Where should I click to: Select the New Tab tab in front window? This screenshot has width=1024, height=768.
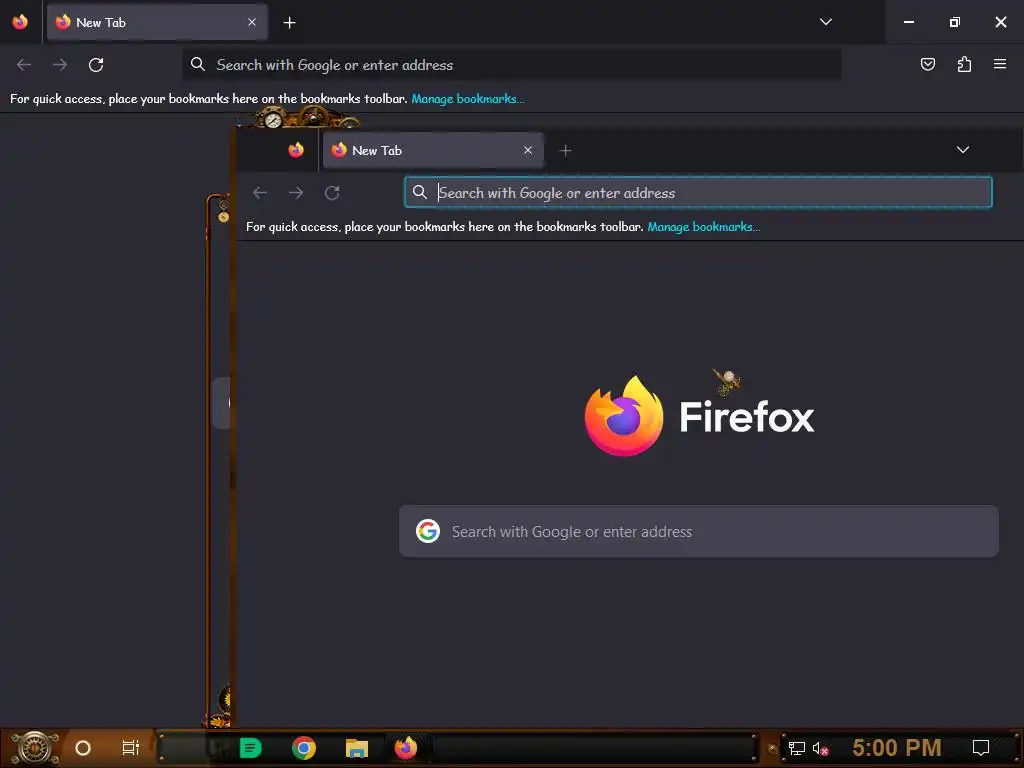tap(433, 150)
